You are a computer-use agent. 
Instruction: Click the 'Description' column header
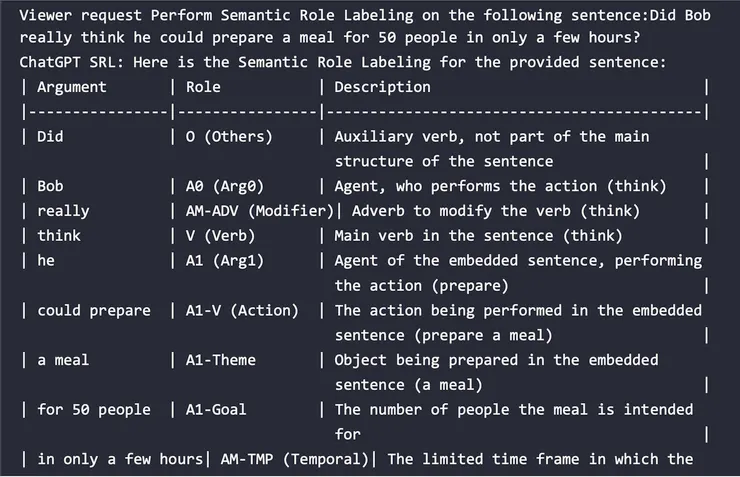point(382,87)
